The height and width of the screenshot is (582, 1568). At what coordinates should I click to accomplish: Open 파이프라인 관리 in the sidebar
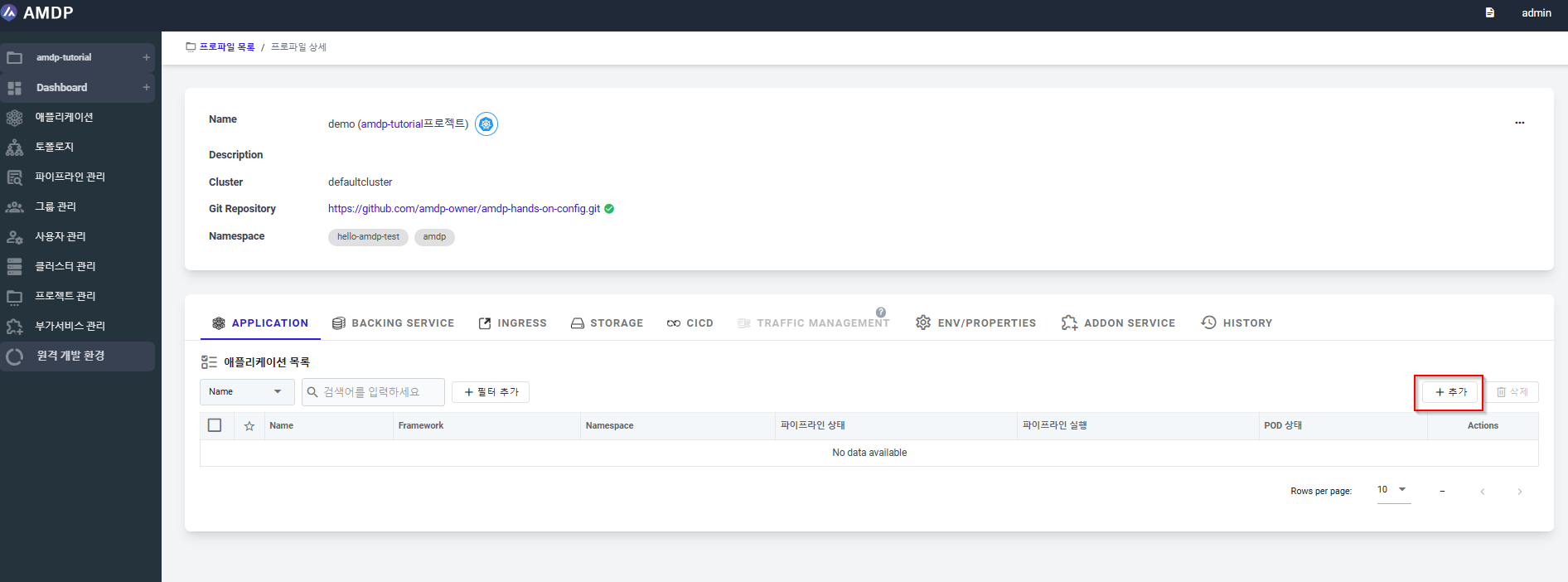pos(70,177)
